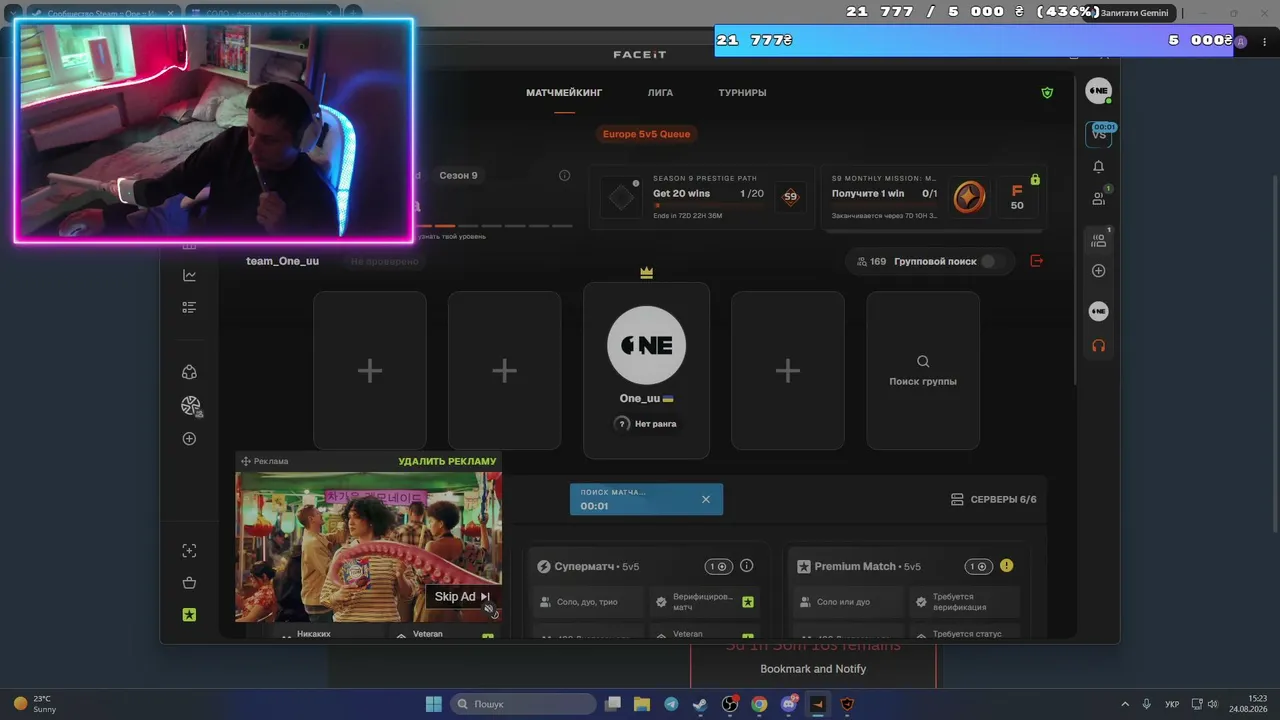Open Discord from the taskbar
1280x720 pixels.
(789, 704)
